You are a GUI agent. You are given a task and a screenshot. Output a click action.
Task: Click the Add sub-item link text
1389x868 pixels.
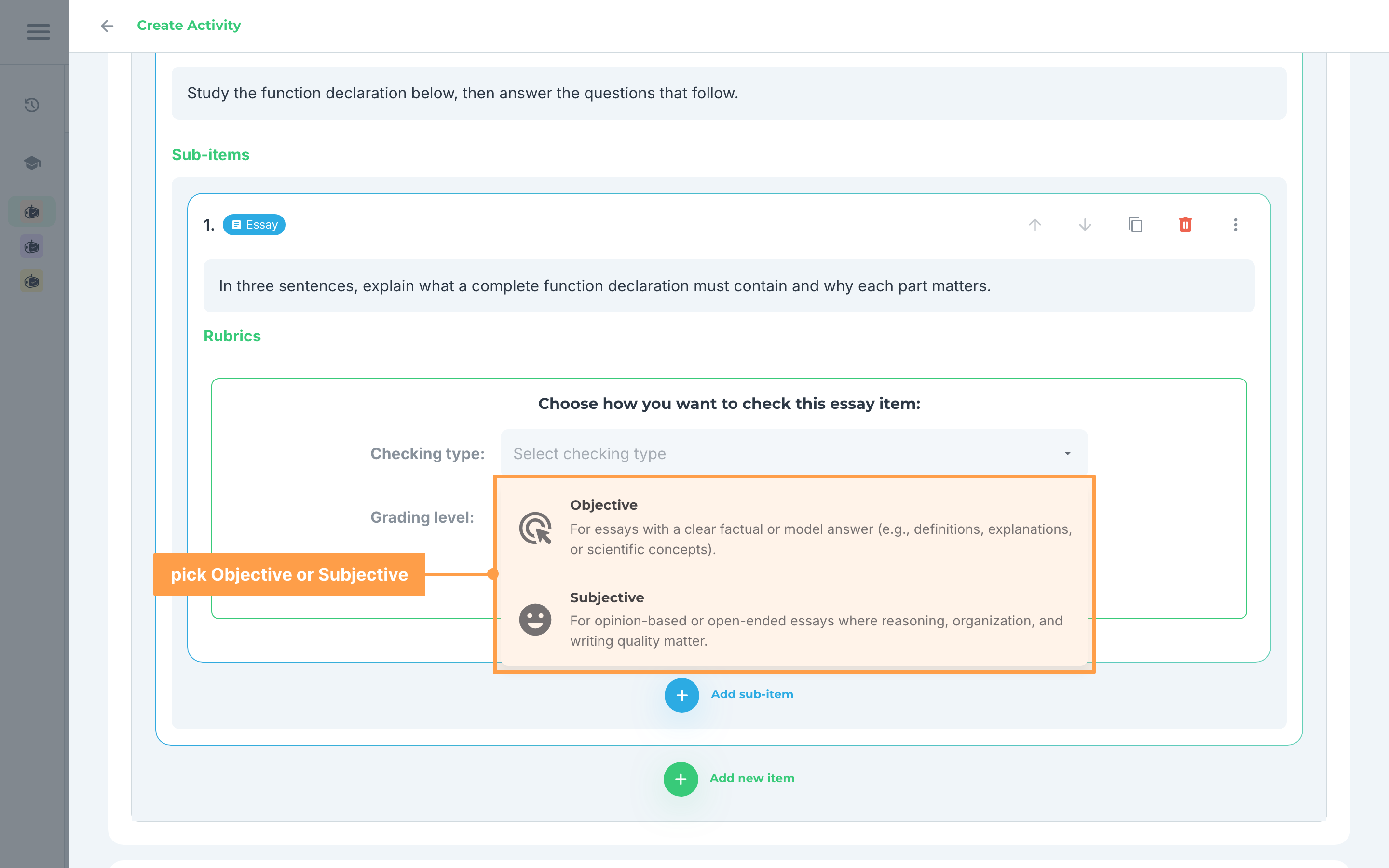pyautogui.click(x=752, y=694)
